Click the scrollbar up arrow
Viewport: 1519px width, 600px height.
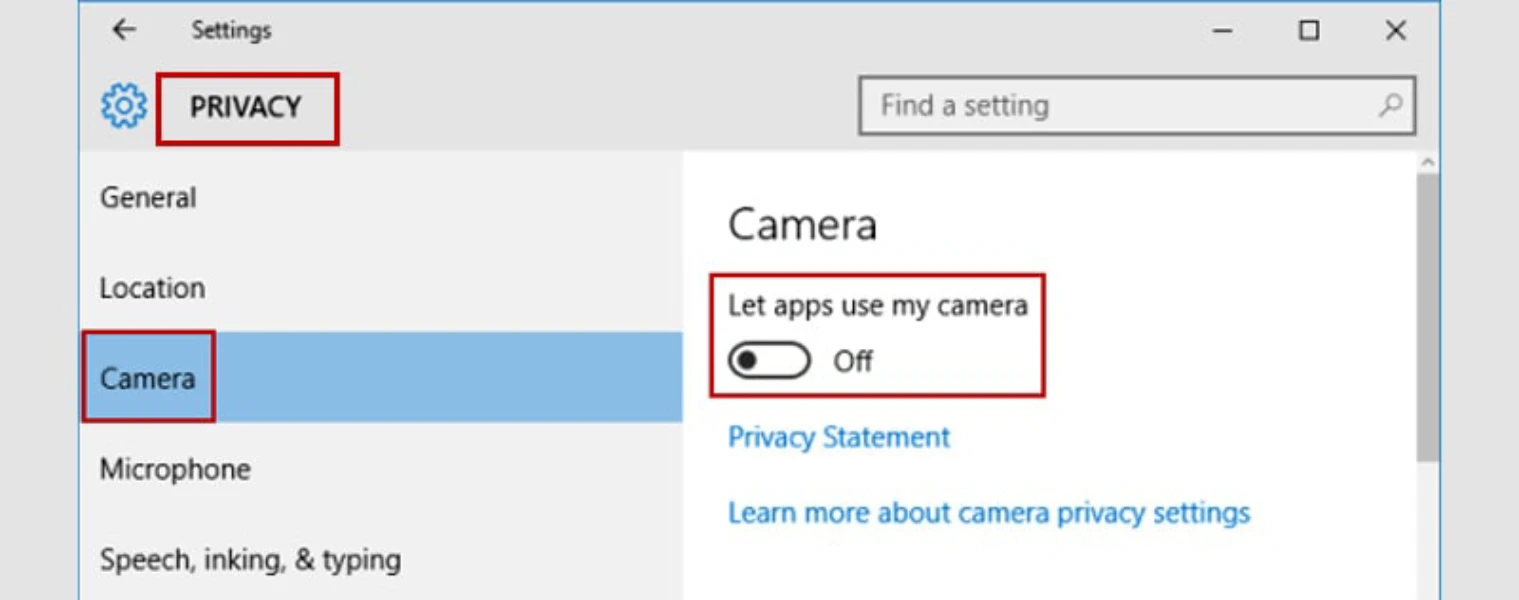click(x=1428, y=162)
